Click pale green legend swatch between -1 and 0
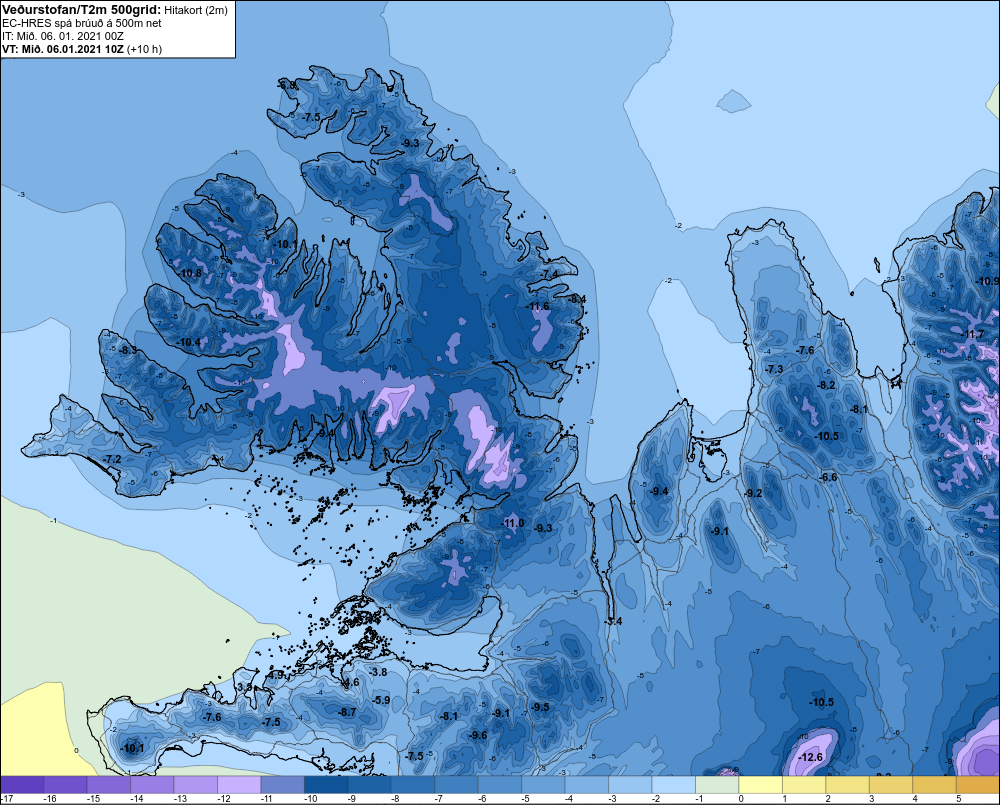The width and height of the screenshot is (1000, 805). (716, 785)
